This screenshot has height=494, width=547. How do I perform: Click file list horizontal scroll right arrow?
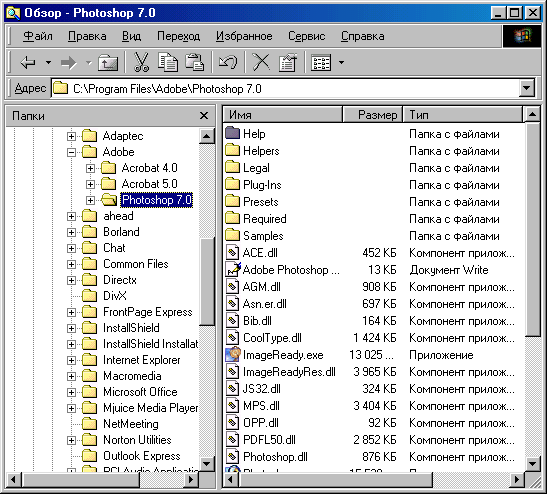click(517, 480)
